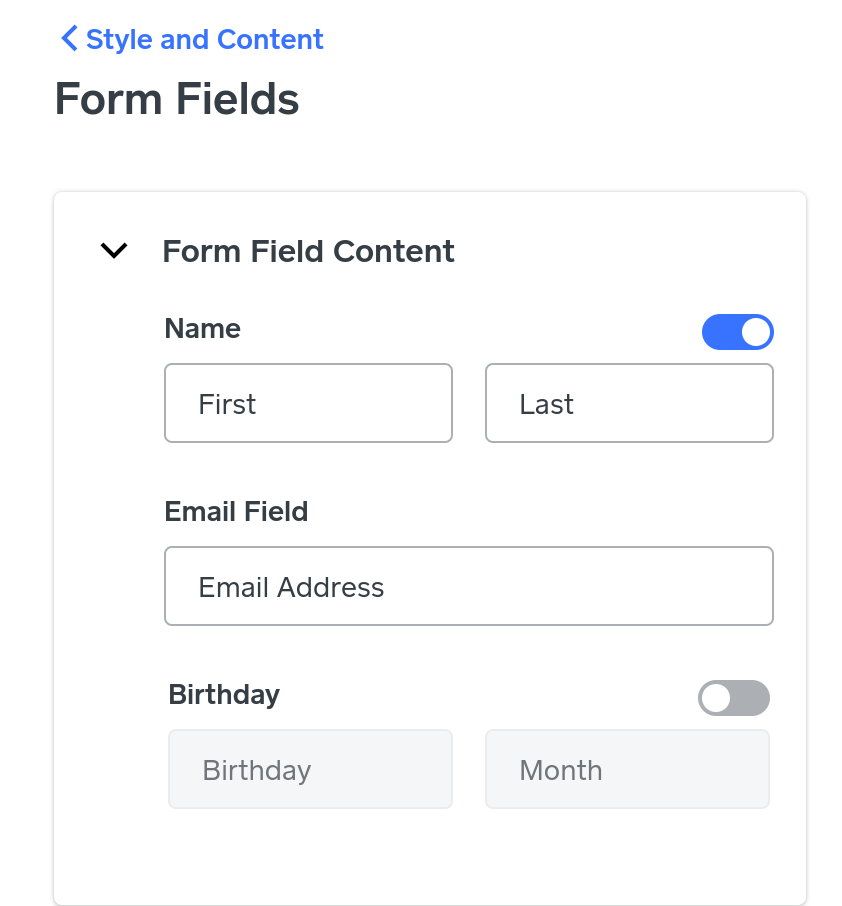Click the "Last" placeholder text
Image resolution: width=842 pixels, height=906 pixels.
coord(546,404)
